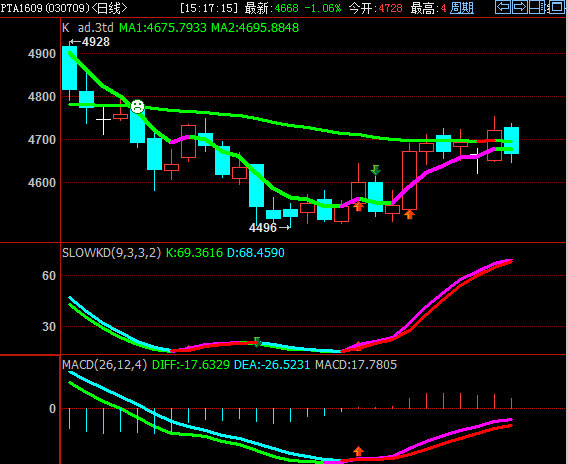The image size is (568, 464).
Task: Click the MA2 moving average label
Action: click(255, 28)
